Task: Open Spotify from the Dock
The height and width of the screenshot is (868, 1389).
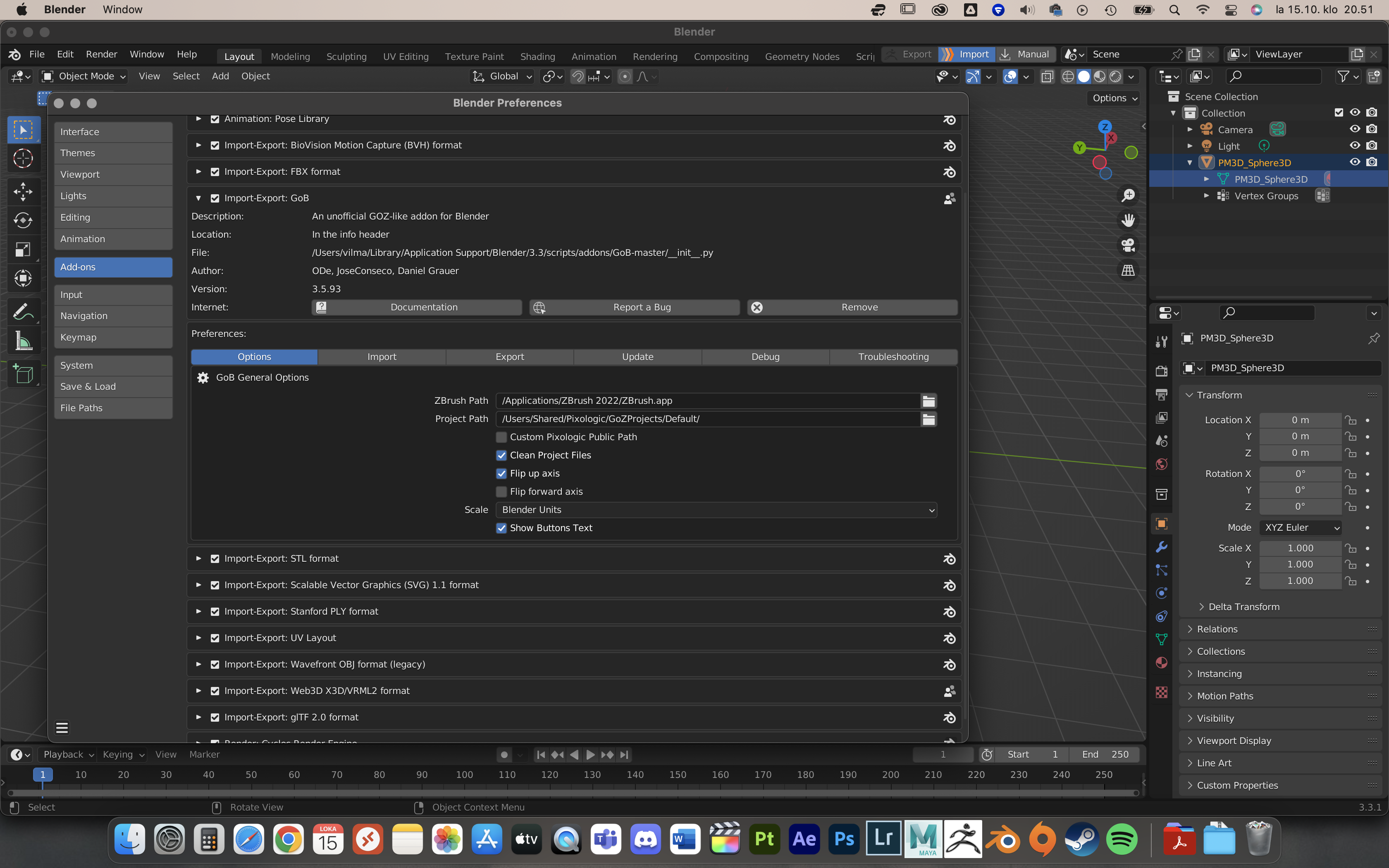Action: pyautogui.click(x=1122, y=839)
